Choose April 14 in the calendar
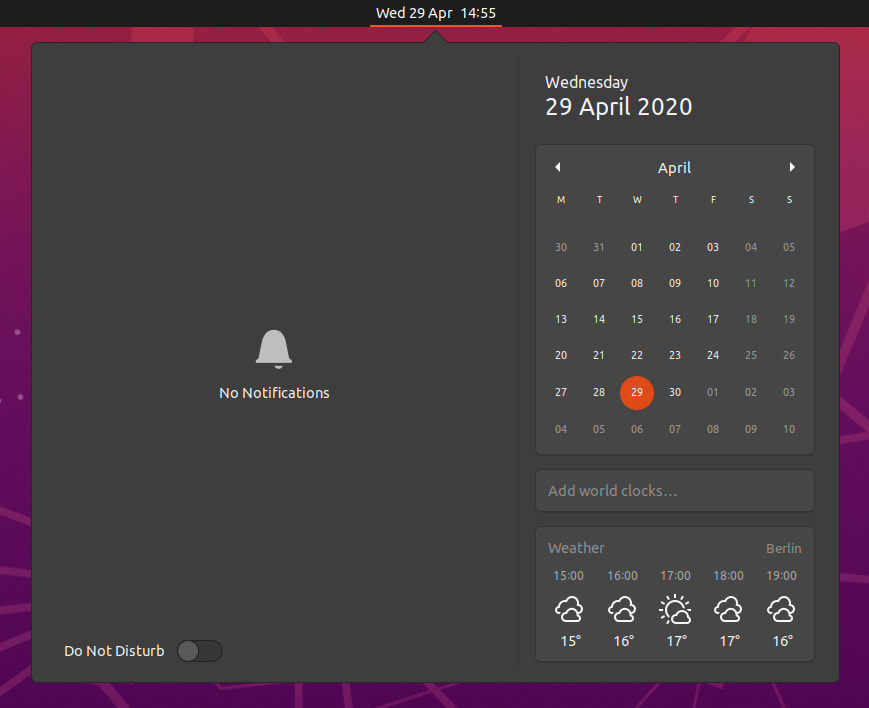The image size is (869, 708). tap(599, 319)
